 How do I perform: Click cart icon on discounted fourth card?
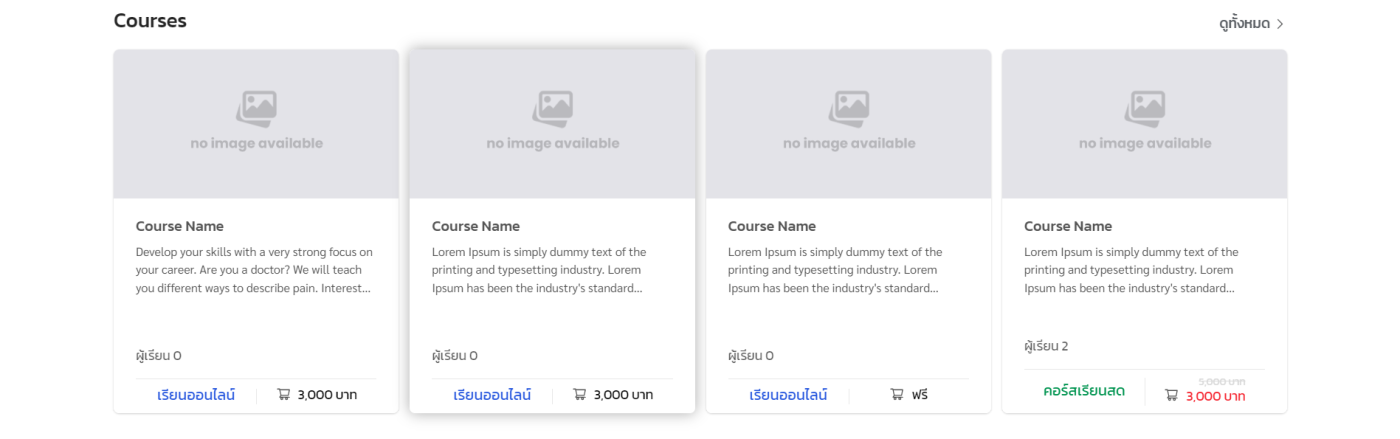[x=1171, y=395]
